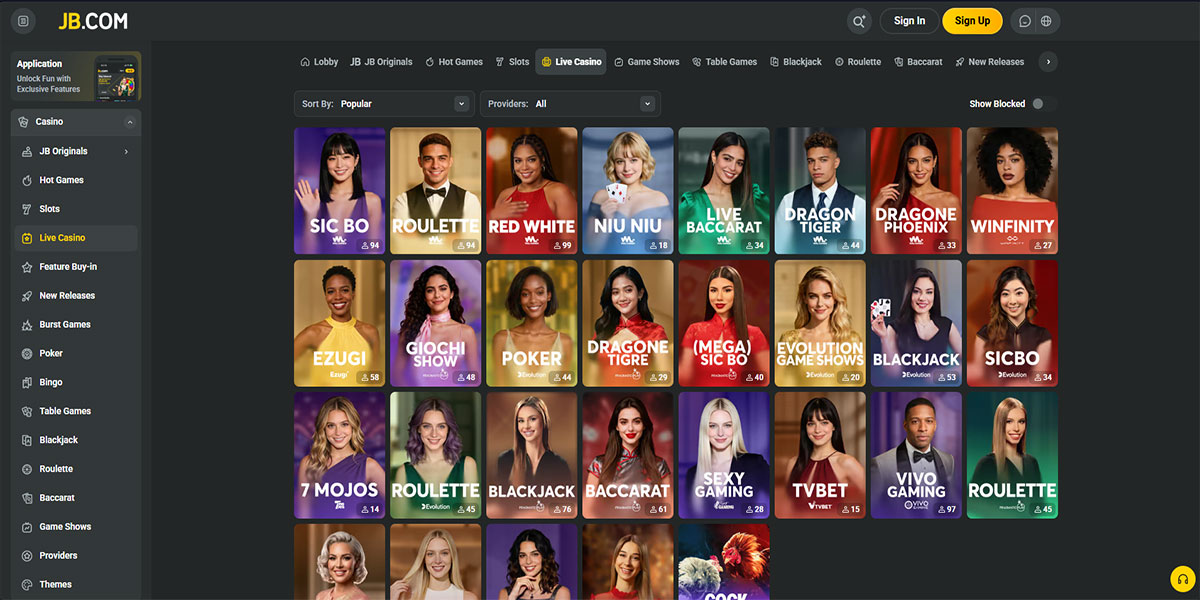Switch to the Hot Games tab
Image resolution: width=1200 pixels, height=600 pixels.
454,62
